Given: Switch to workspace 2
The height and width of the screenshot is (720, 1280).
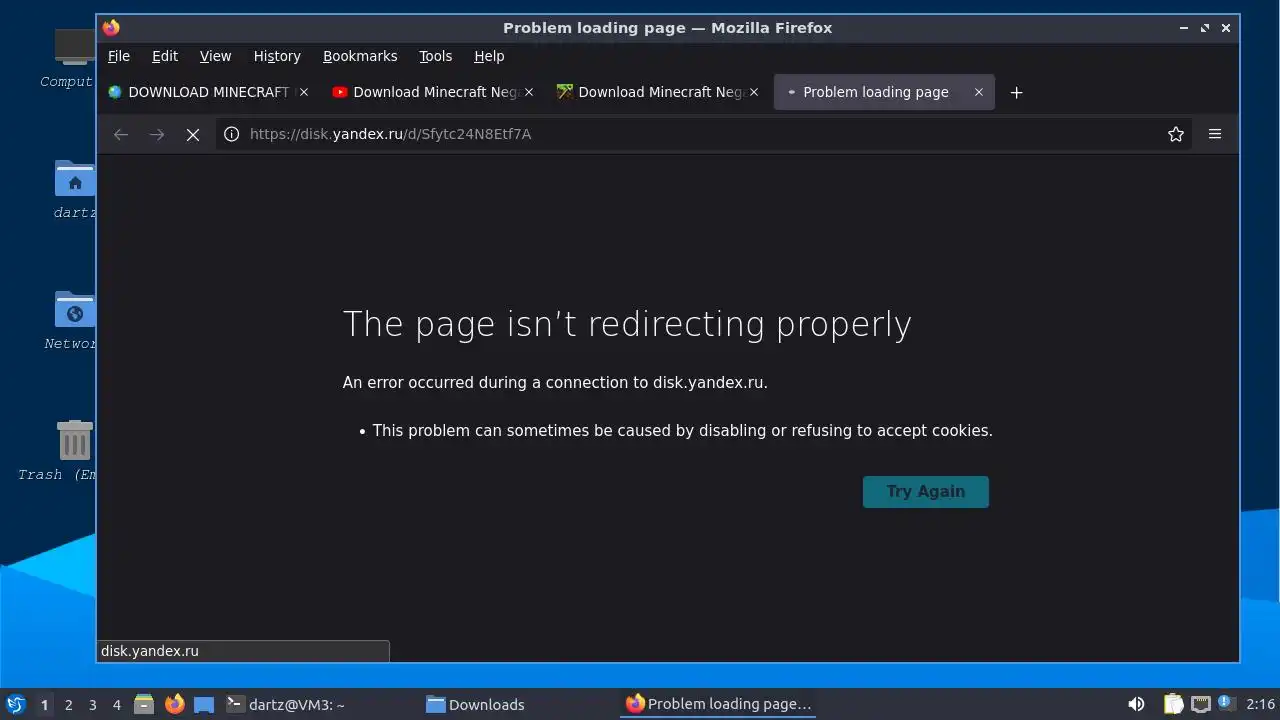Looking at the screenshot, I should click(69, 705).
